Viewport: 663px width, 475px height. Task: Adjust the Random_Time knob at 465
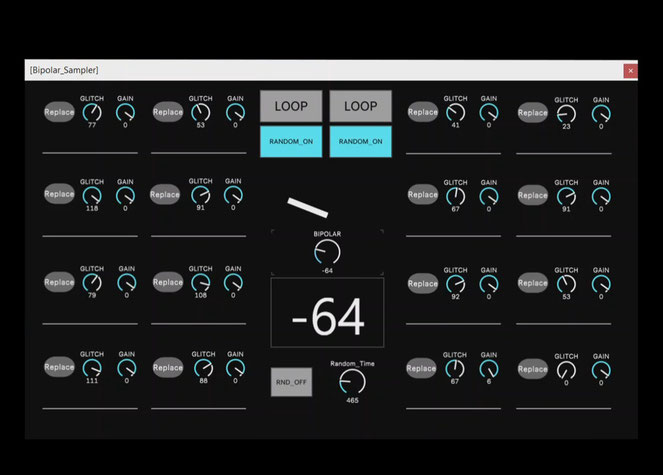pyautogui.click(x=352, y=382)
